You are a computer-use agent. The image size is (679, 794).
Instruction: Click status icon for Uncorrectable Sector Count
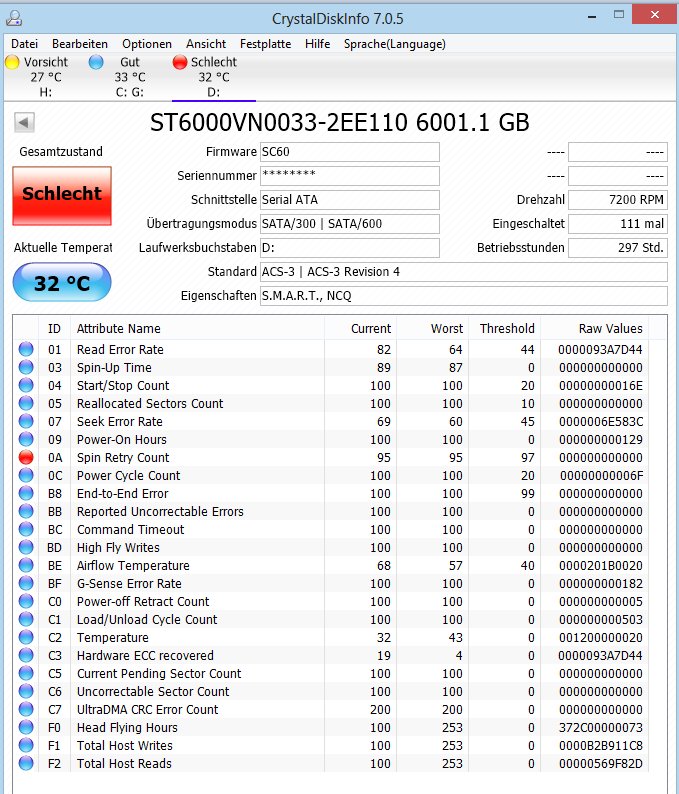pyautogui.click(x=26, y=691)
